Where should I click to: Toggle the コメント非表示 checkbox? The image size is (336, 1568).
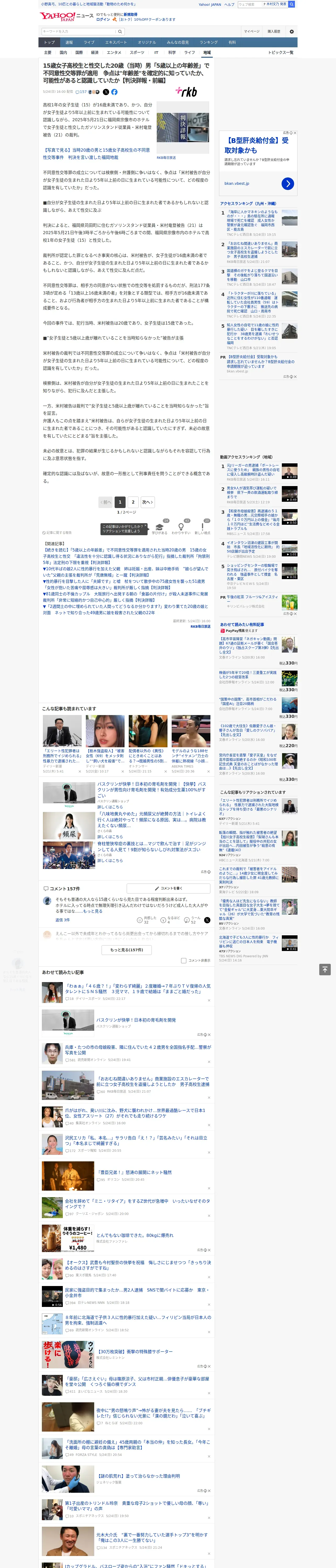183,960
